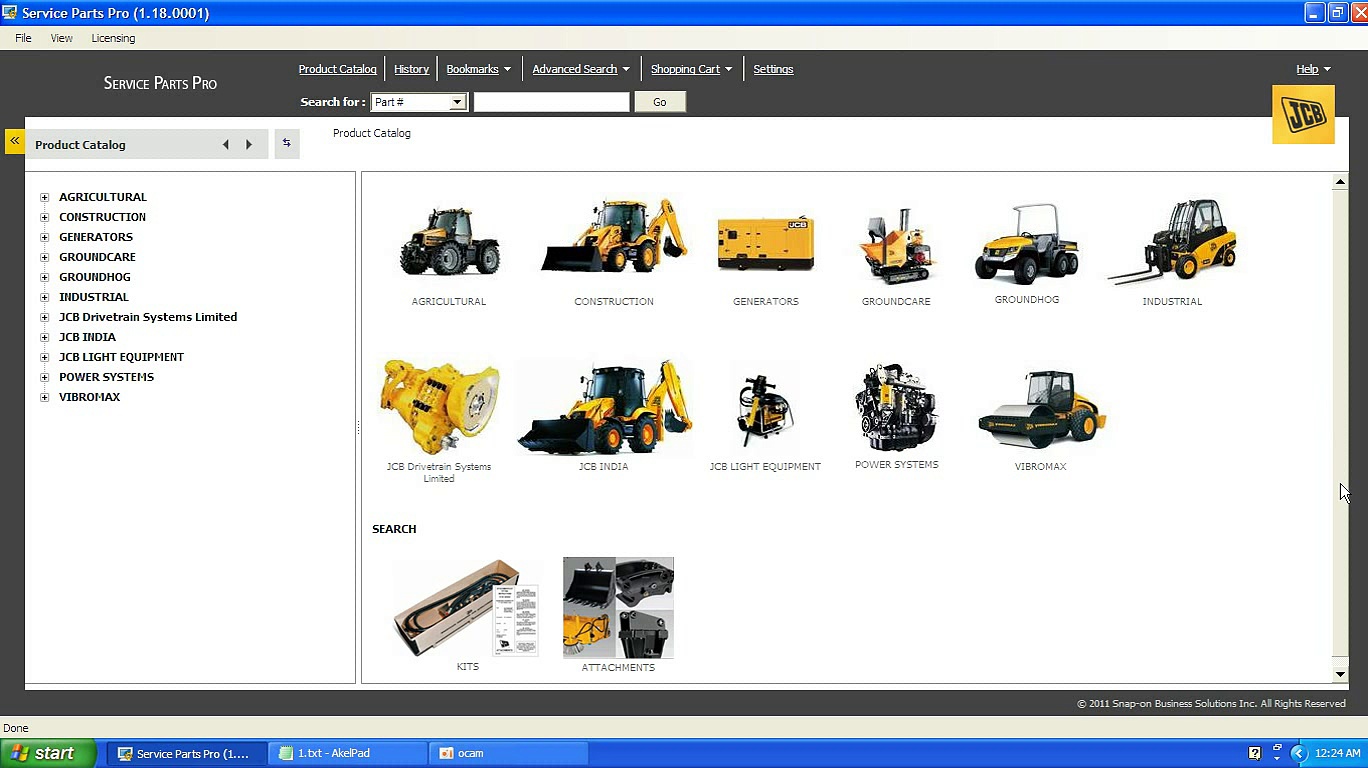Open the Power Systems engine image

click(x=897, y=407)
